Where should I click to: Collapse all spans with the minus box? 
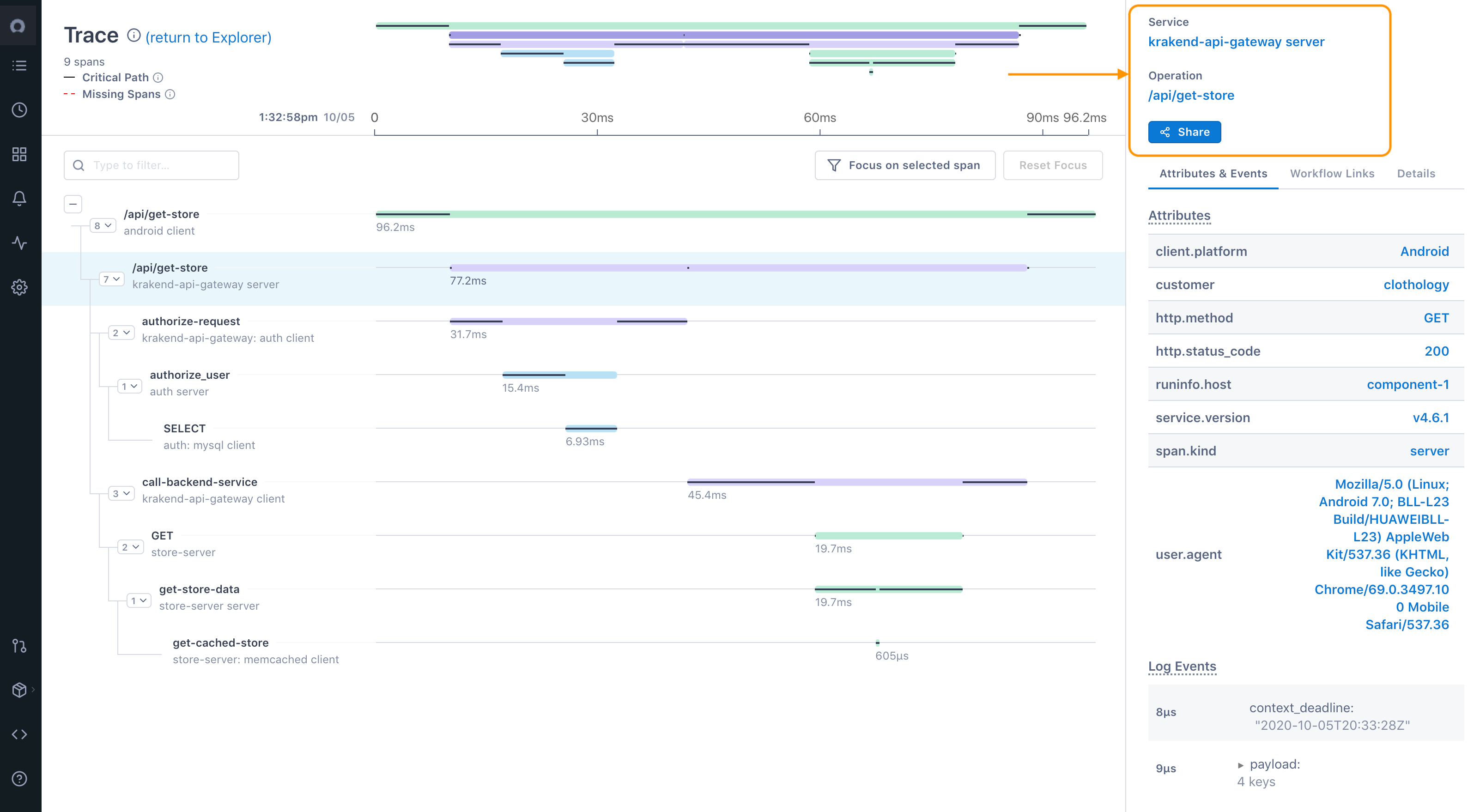[73, 204]
